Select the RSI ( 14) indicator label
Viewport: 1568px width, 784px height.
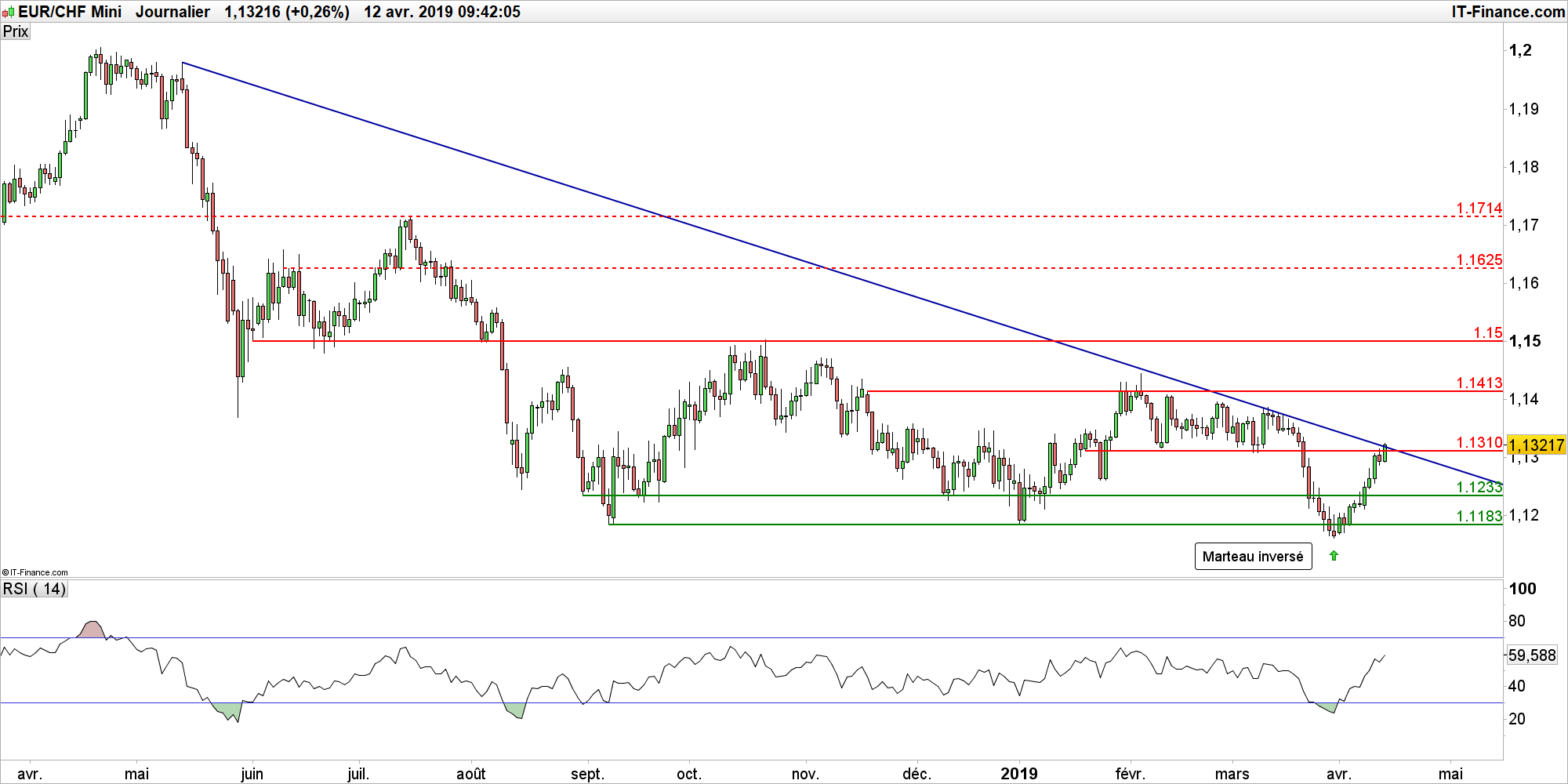pos(34,589)
